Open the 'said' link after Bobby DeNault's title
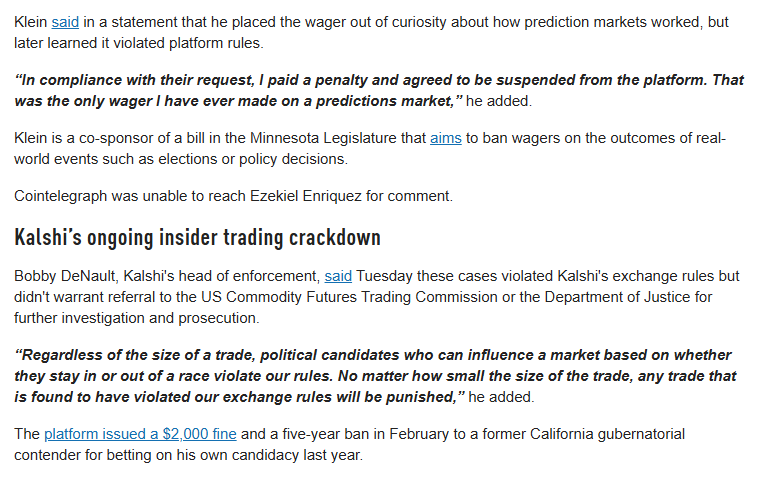Image resolution: width=765 pixels, height=489 pixels. [x=338, y=275]
